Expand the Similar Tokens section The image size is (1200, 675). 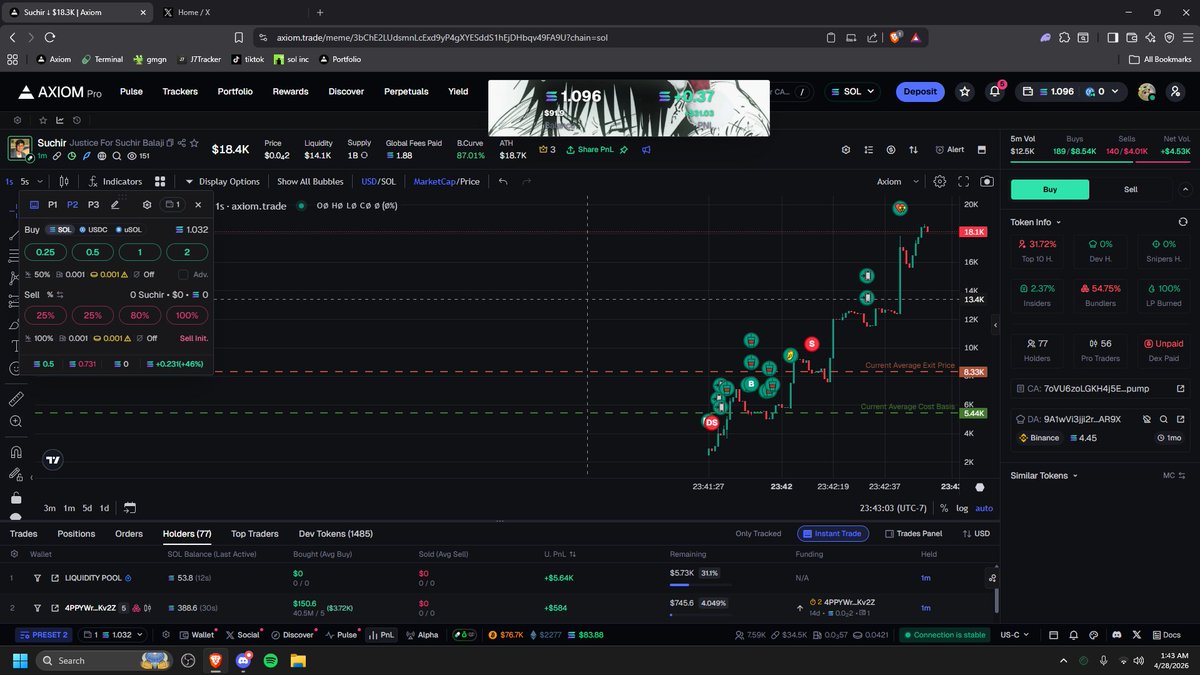tap(1045, 475)
